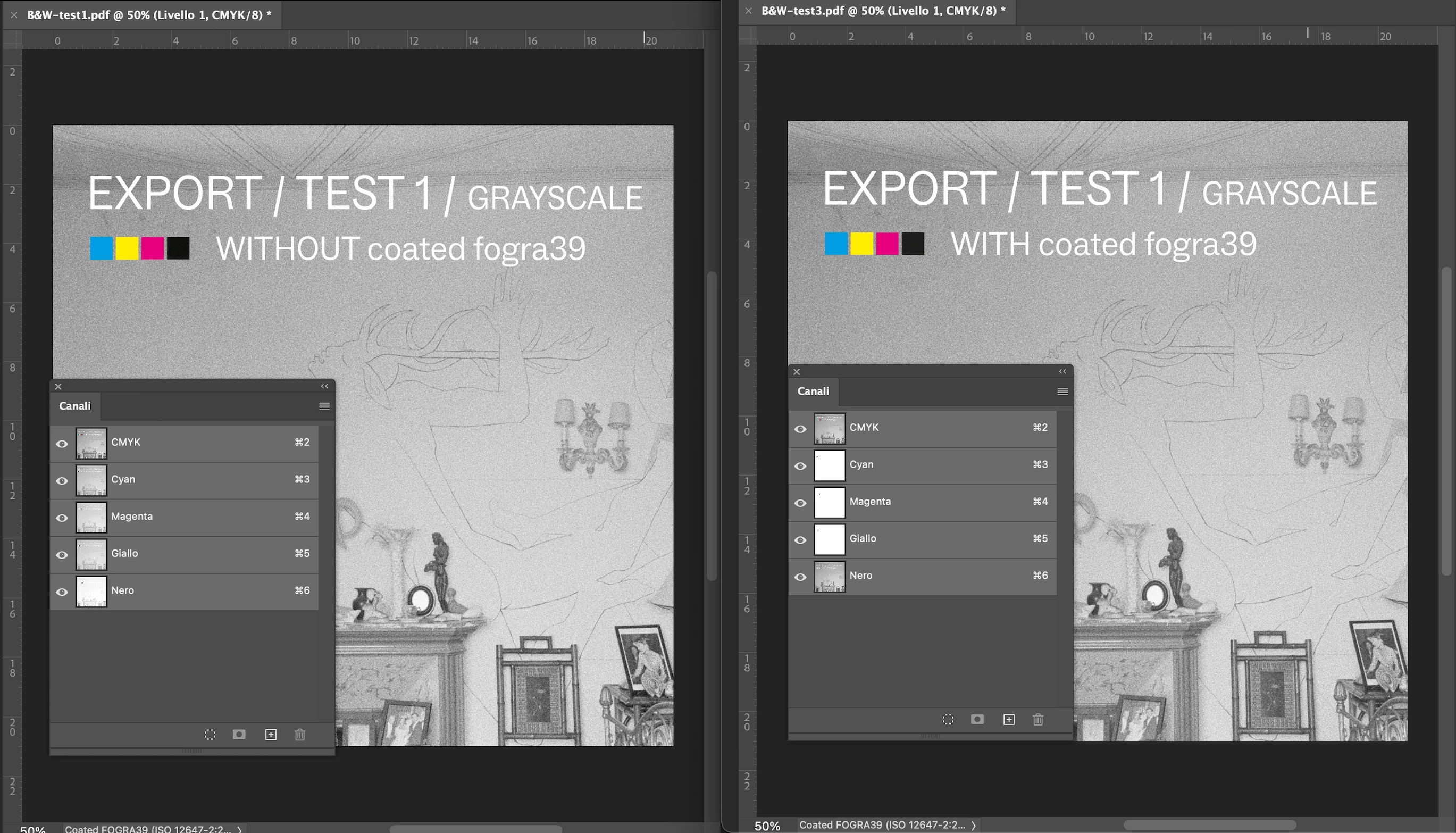Screen dimensions: 1456x833
Task: Collapse the left Canali panel with double arrows
Action: tap(324, 386)
